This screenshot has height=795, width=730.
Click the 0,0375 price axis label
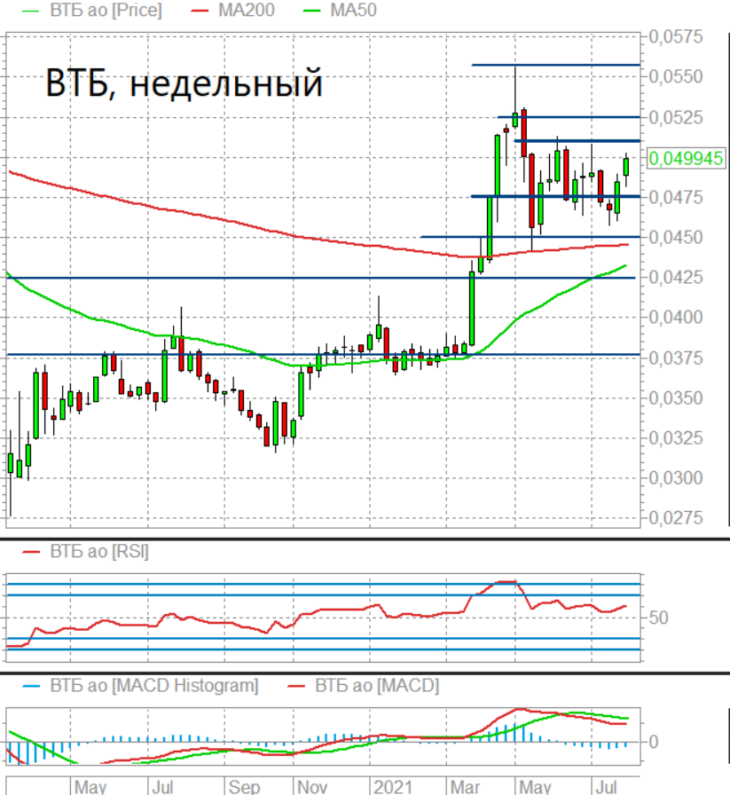pyautogui.click(x=676, y=358)
